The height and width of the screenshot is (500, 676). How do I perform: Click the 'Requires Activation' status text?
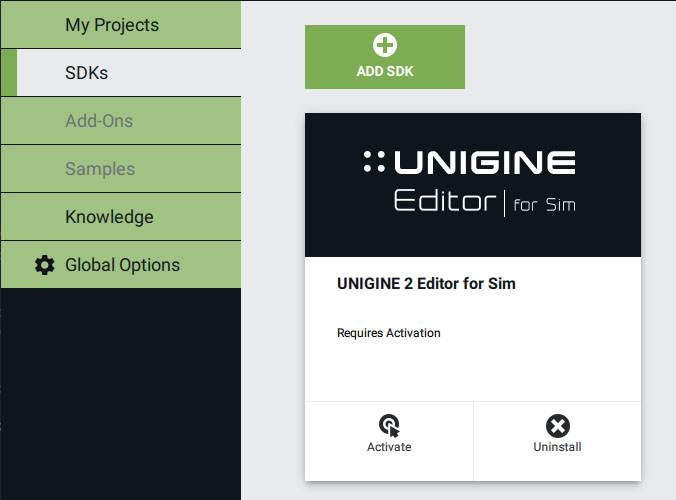[388, 333]
